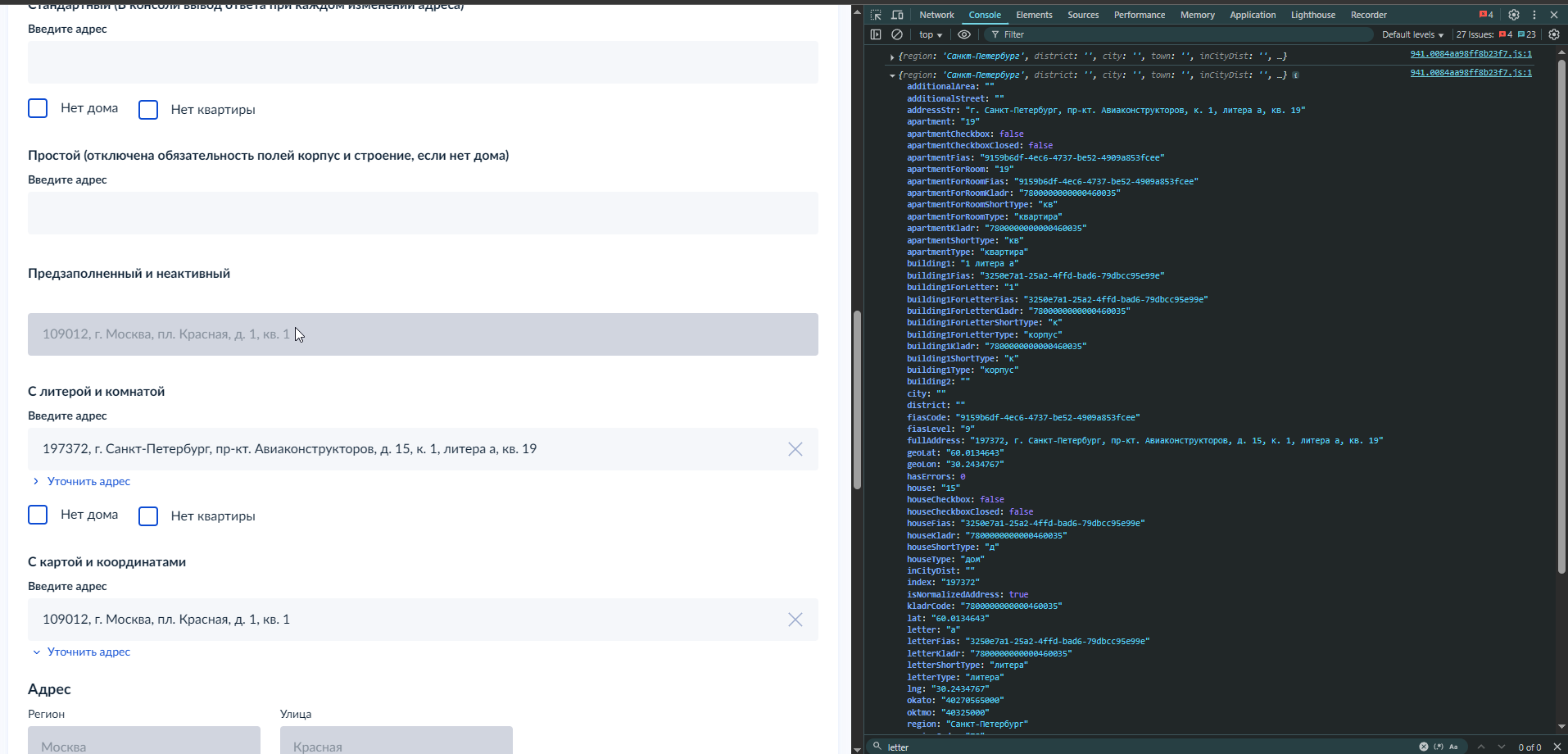This screenshot has height=754, width=1568.
Task: Click the disabled 'Москва' region field
Action: [x=144, y=741]
